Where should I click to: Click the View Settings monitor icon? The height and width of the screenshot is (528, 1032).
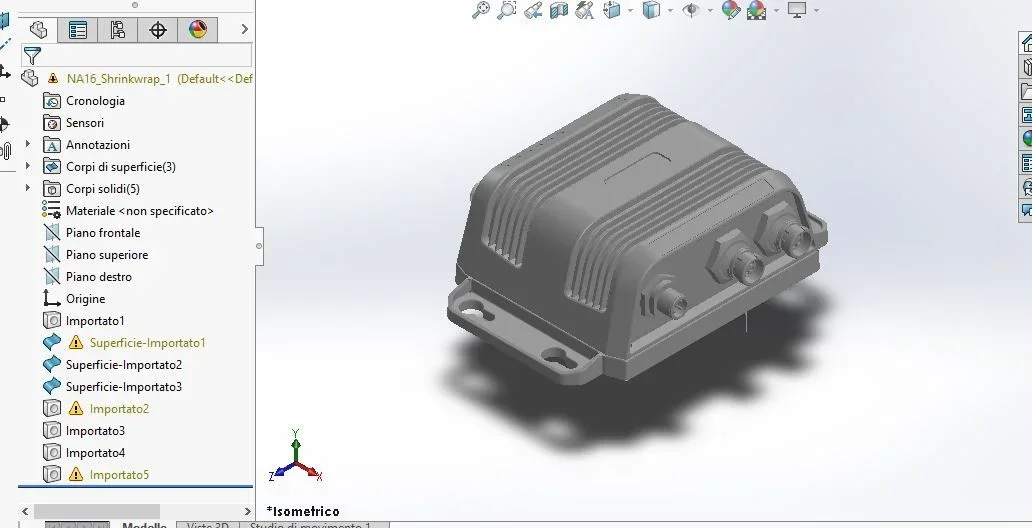[x=797, y=10]
